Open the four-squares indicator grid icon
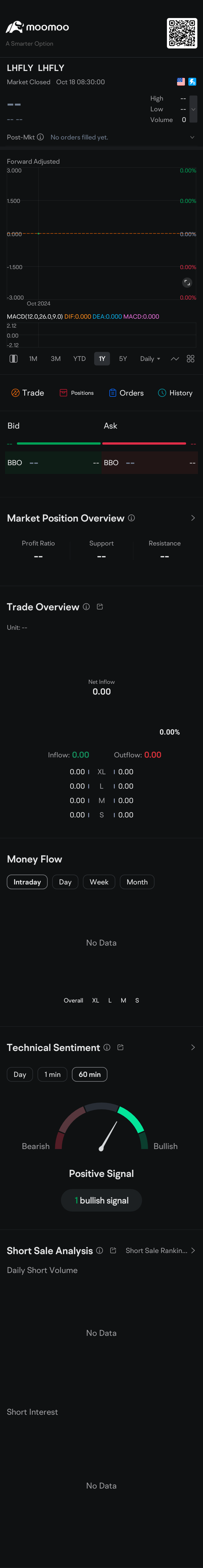The width and height of the screenshot is (203, 1568). point(191,358)
